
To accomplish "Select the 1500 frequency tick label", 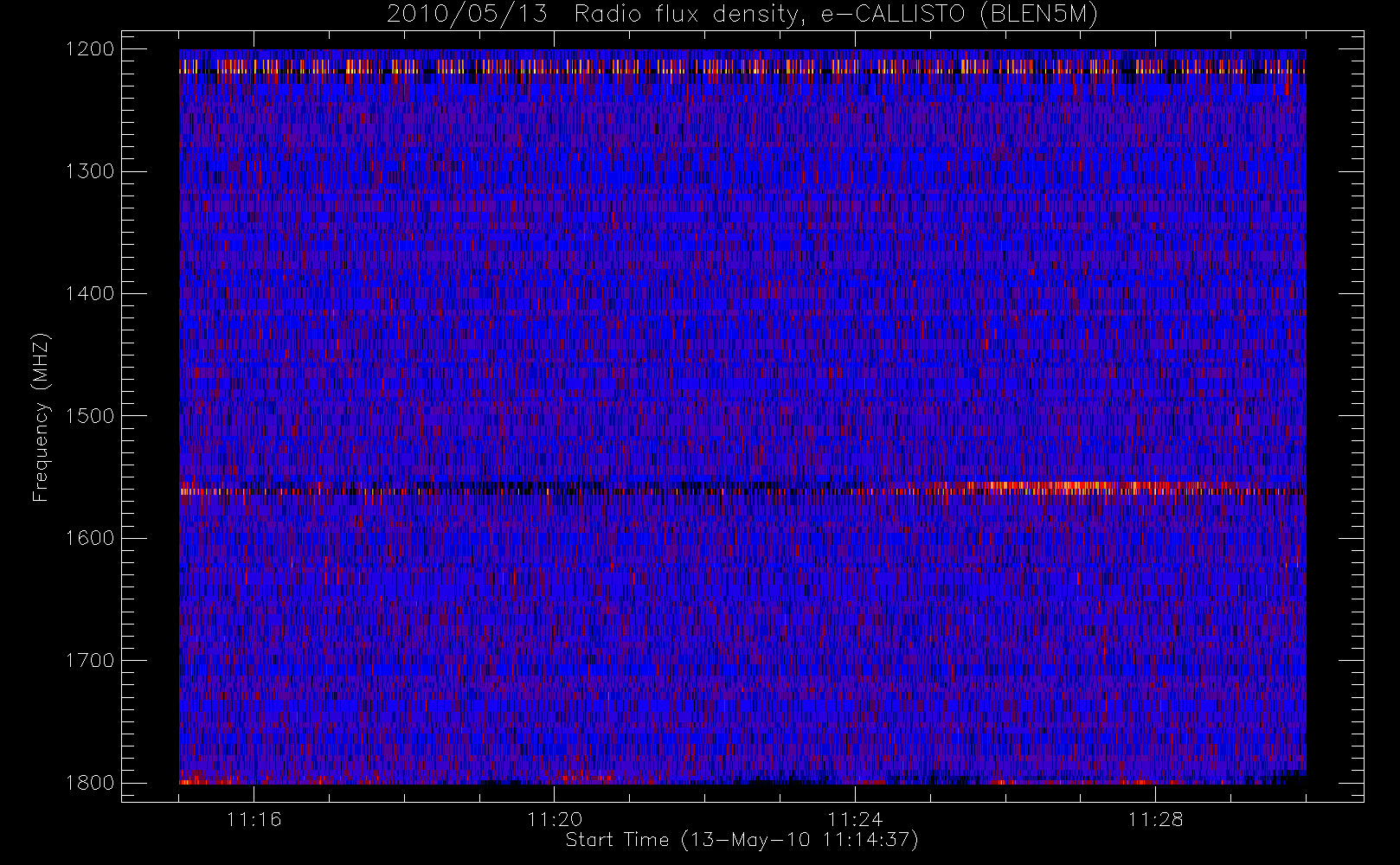I will pyautogui.click(x=90, y=416).
